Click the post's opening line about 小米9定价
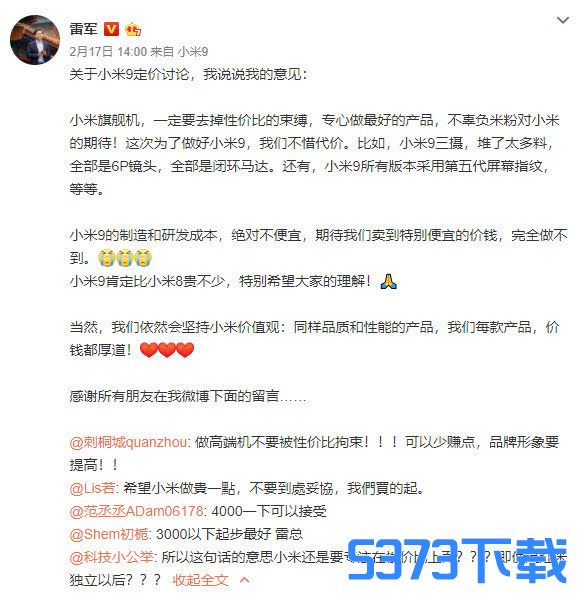 188,74
